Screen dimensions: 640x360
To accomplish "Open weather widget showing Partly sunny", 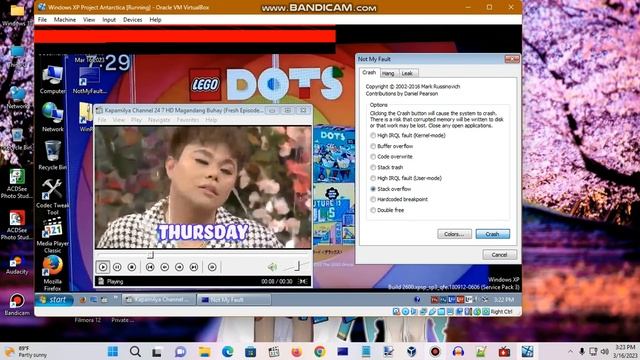I will tap(26, 351).
